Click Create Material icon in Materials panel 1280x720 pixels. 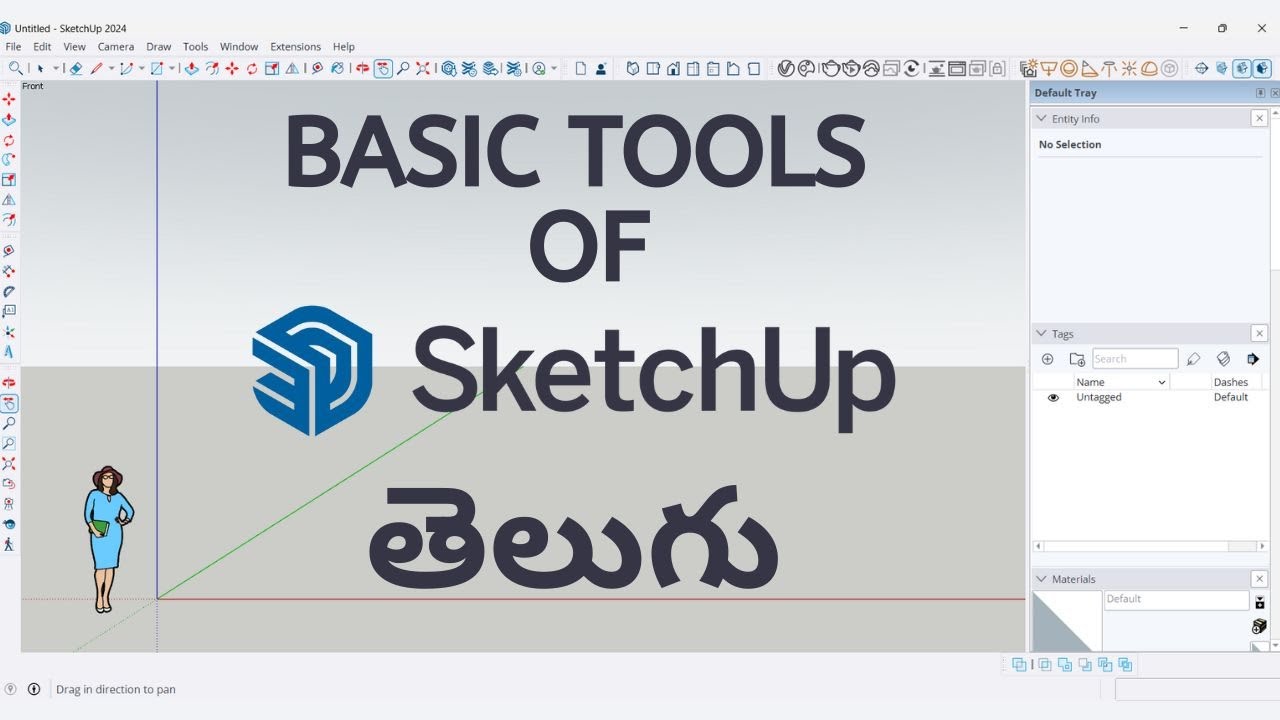coord(1260,626)
